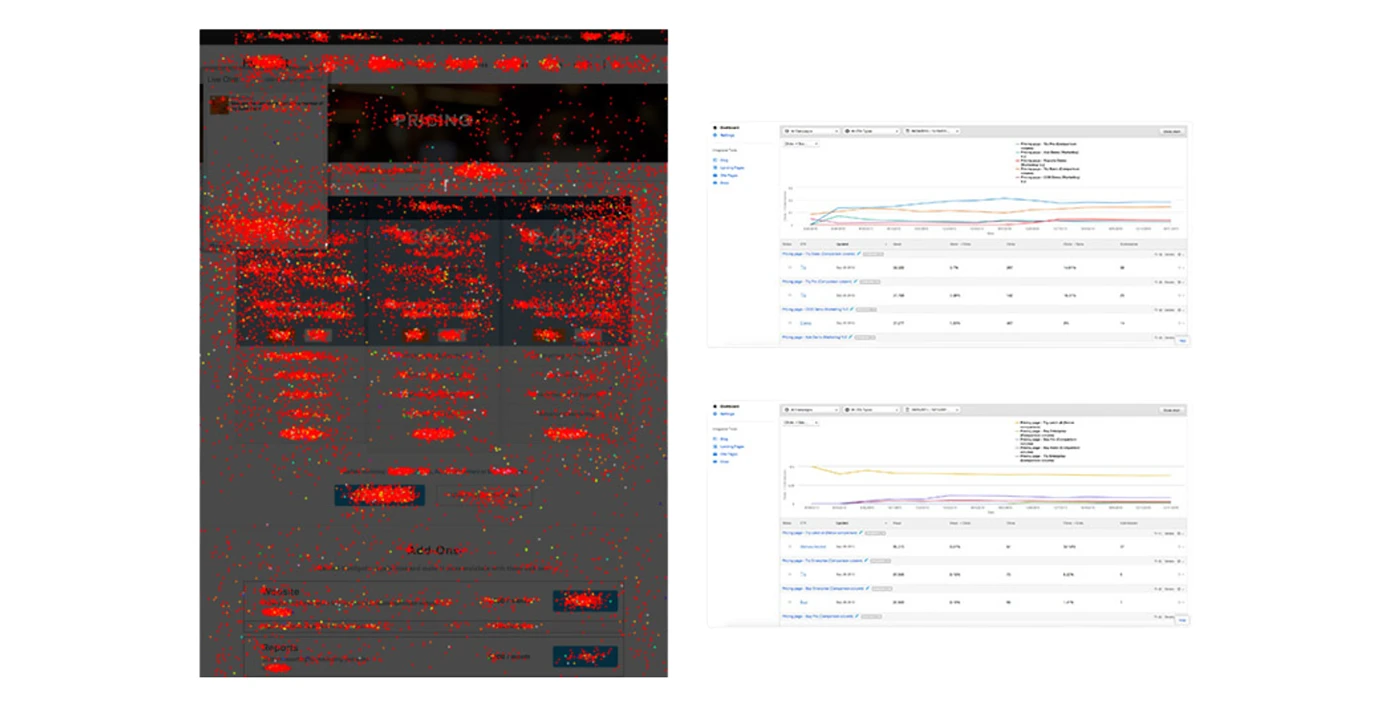Image resolution: width=1400 pixels, height=708 pixels.
Task: Click Help button in lower dashboard corner
Action: coord(1182,620)
